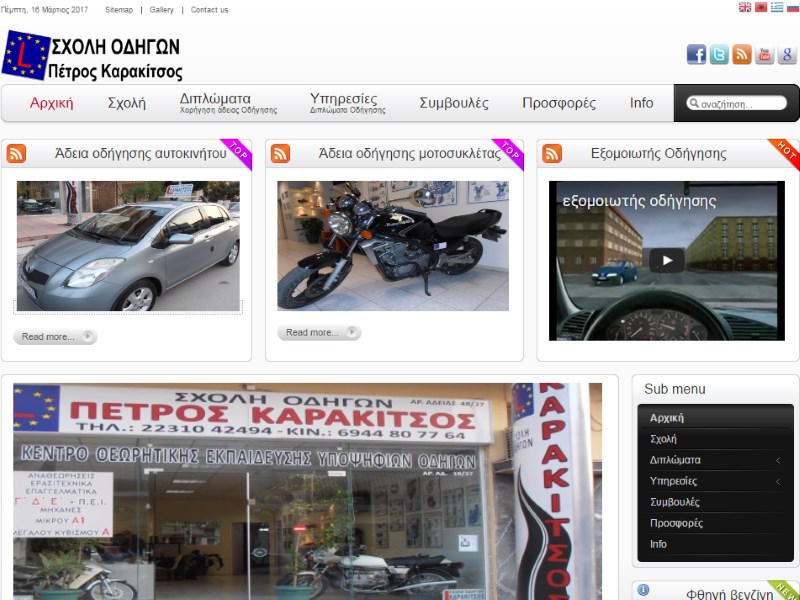
Task: Switch language using the UK flag
Action: [x=745, y=8]
